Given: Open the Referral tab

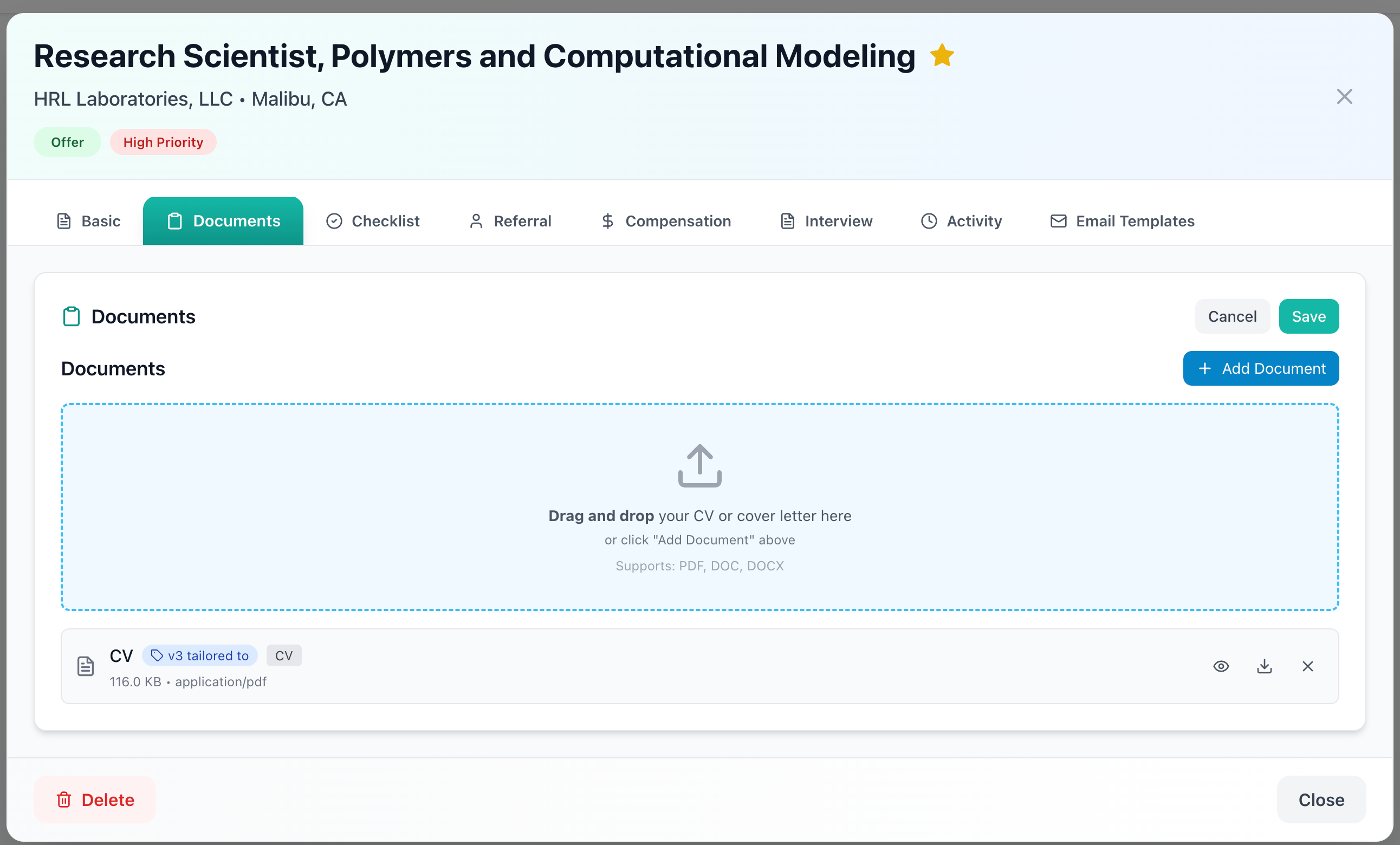Looking at the screenshot, I should (x=510, y=221).
